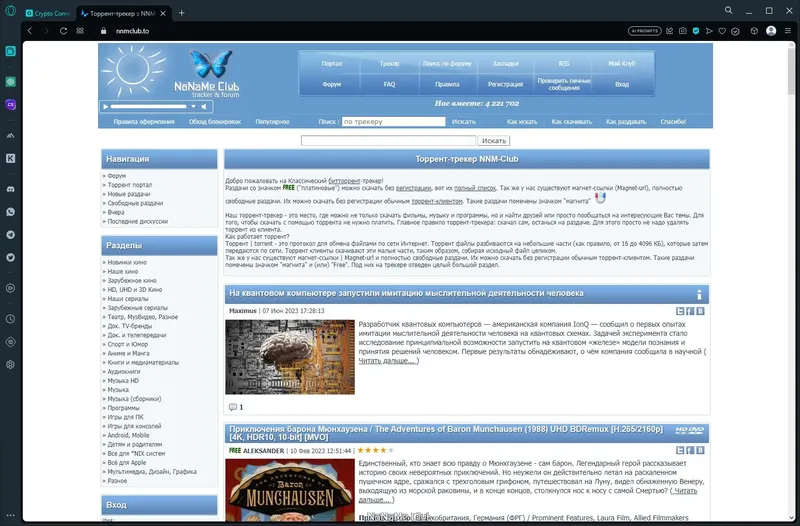Viewport: 800px width, 526px height.
Task: Open the sidebar three-dots setup menu
Action: point(10,515)
